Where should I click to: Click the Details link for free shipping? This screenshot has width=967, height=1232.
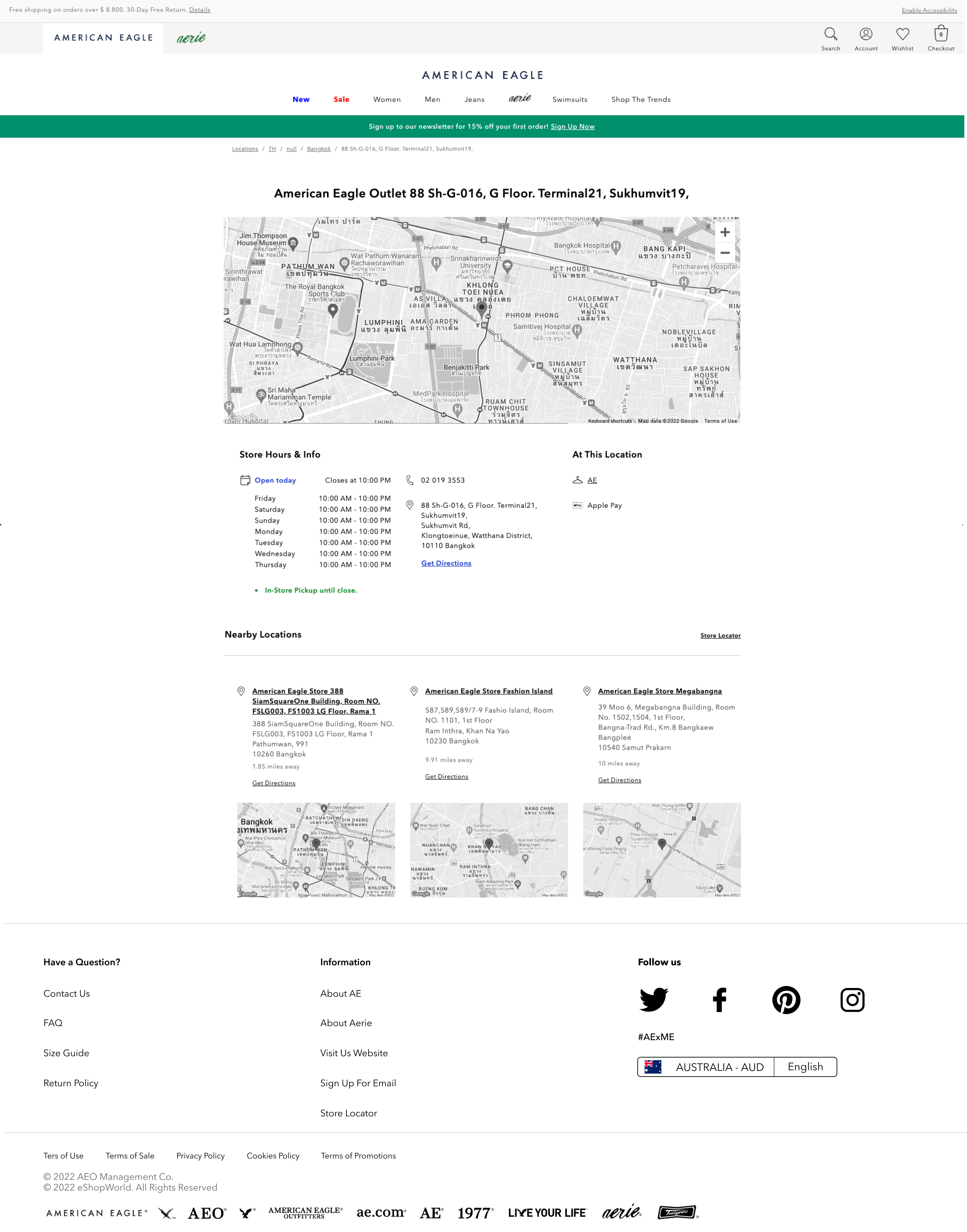[x=199, y=10]
